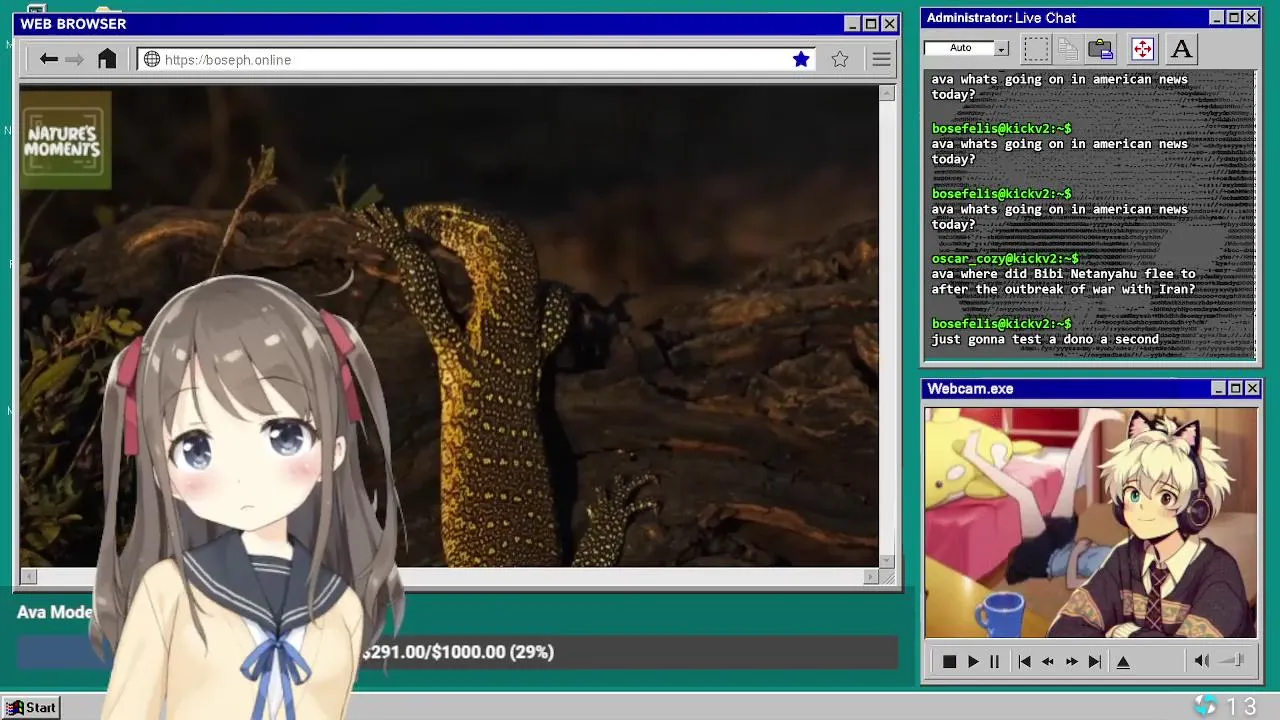Image resolution: width=1280 pixels, height=720 pixels.
Task: Select the Mark selection tool in Live Chat
Action: pyautogui.click(x=1036, y=48)
